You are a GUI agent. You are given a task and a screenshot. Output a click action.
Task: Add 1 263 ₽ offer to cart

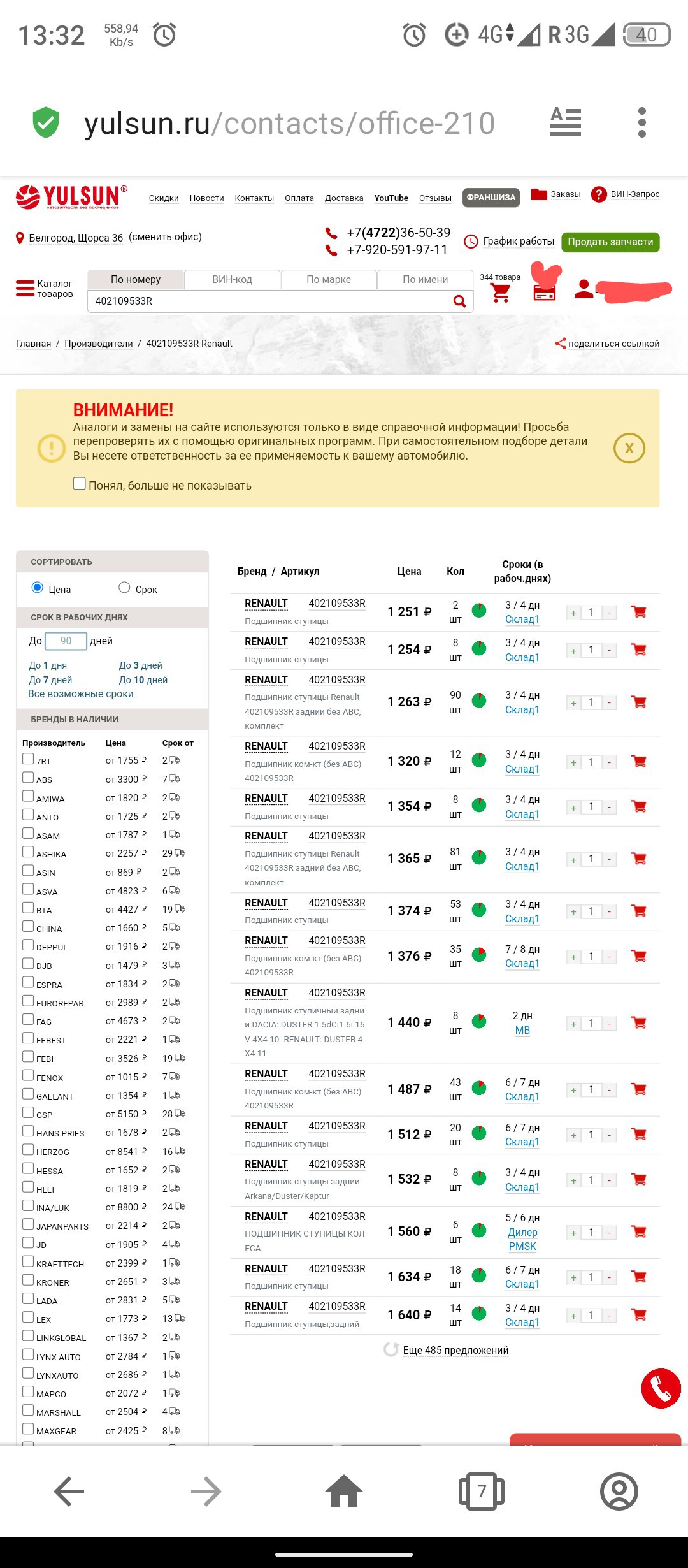(x=638, y=702)
